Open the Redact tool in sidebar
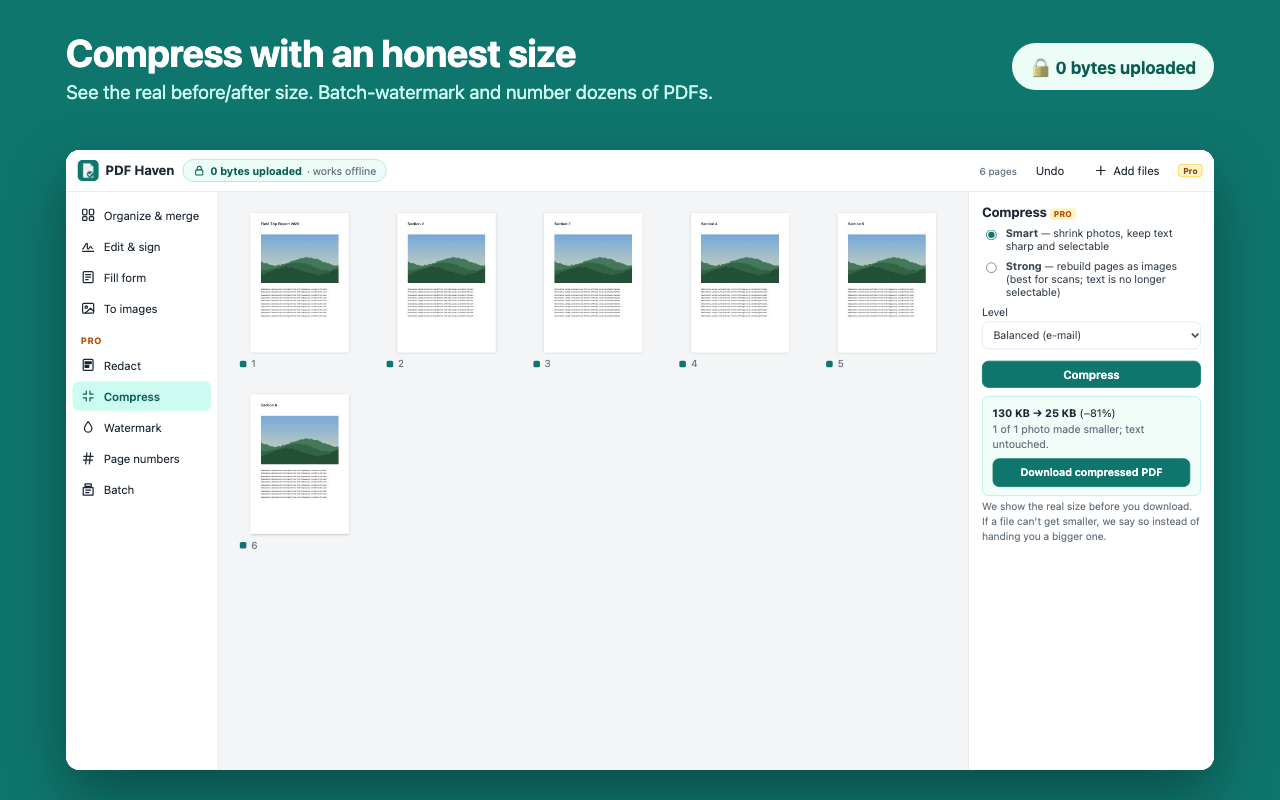 (142, 366)
